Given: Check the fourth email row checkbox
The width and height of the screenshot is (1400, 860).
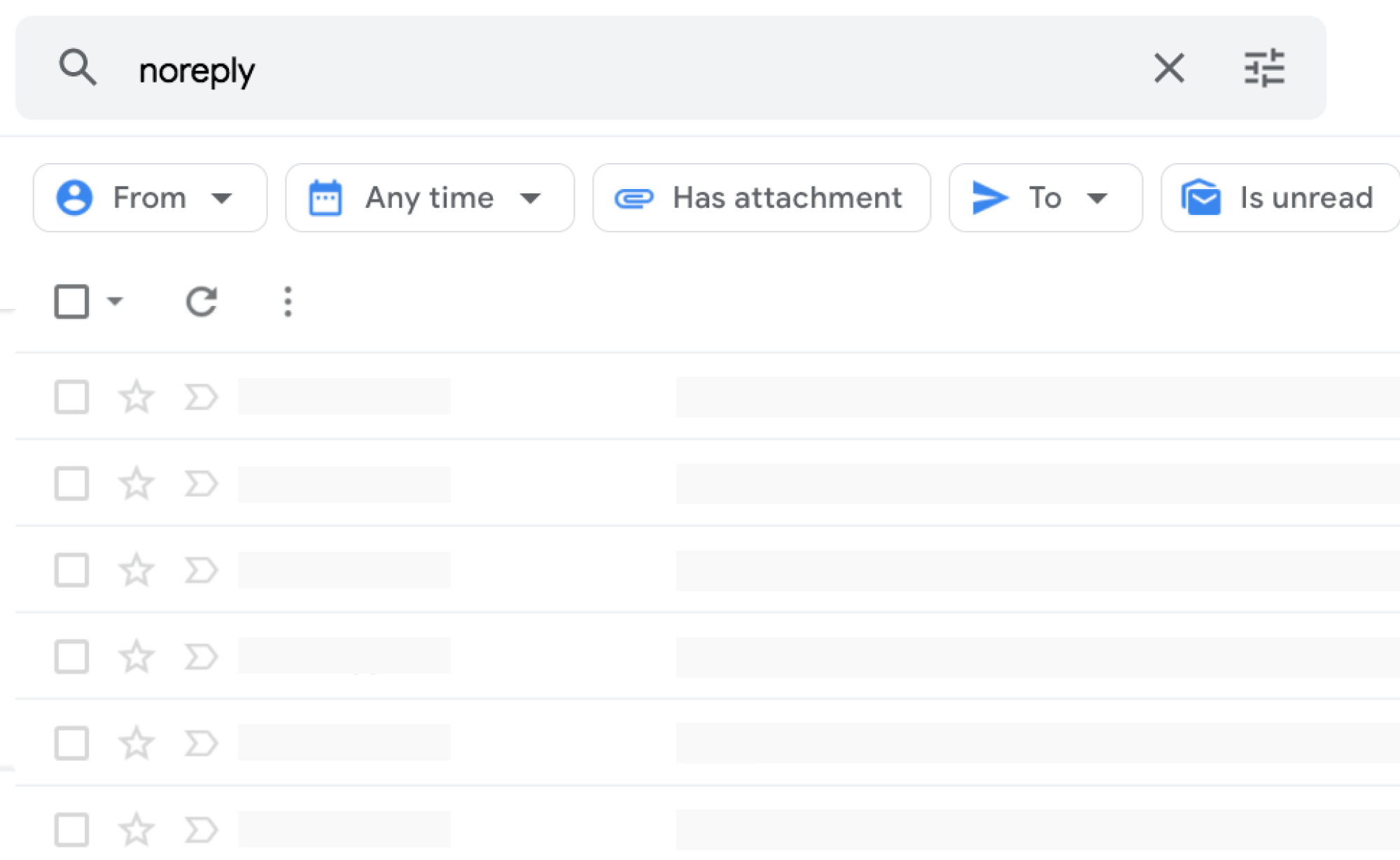Looking at the screenshot, I should (x=71, y=657).
